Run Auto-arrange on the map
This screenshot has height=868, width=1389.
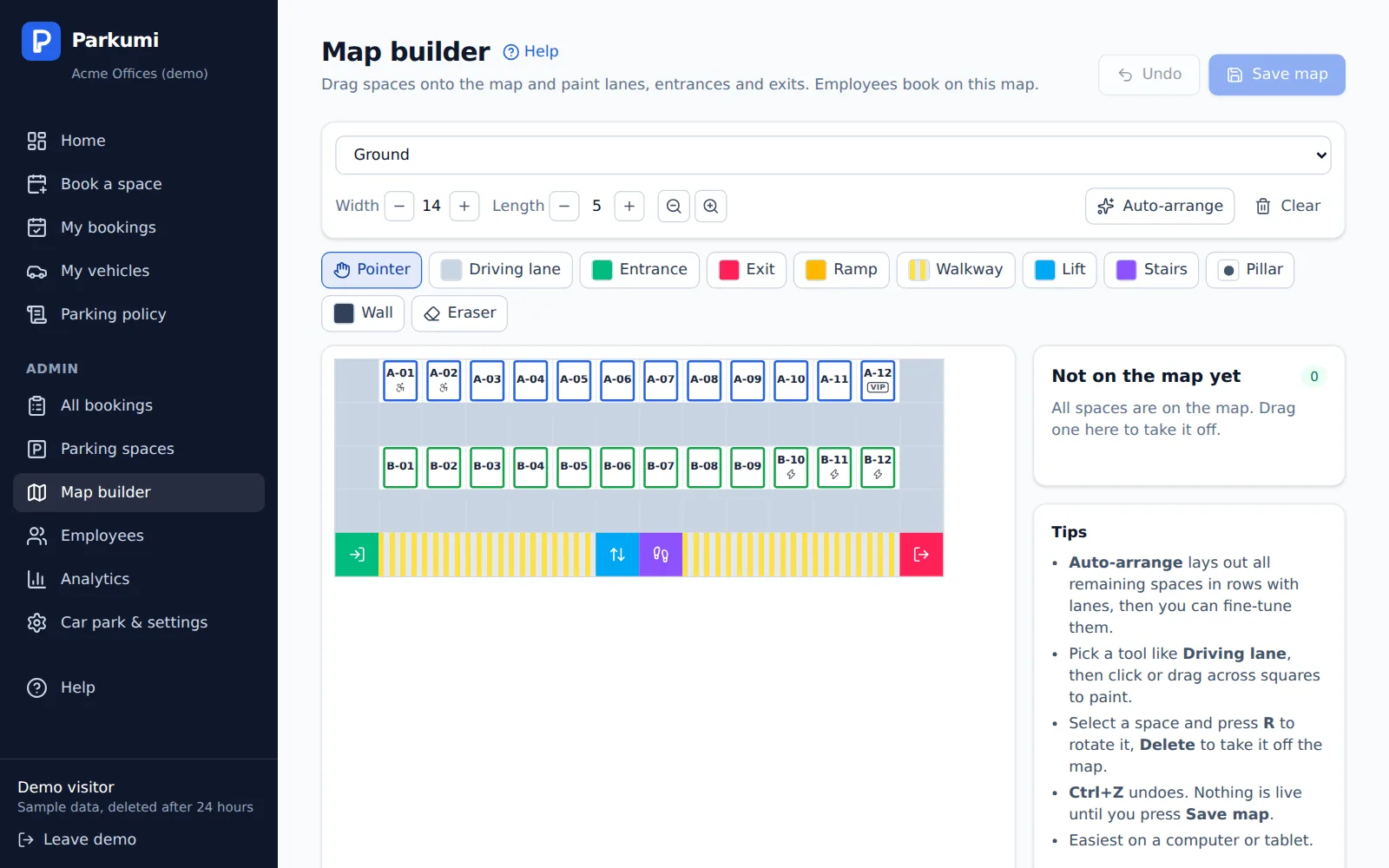click(1160, 206)
